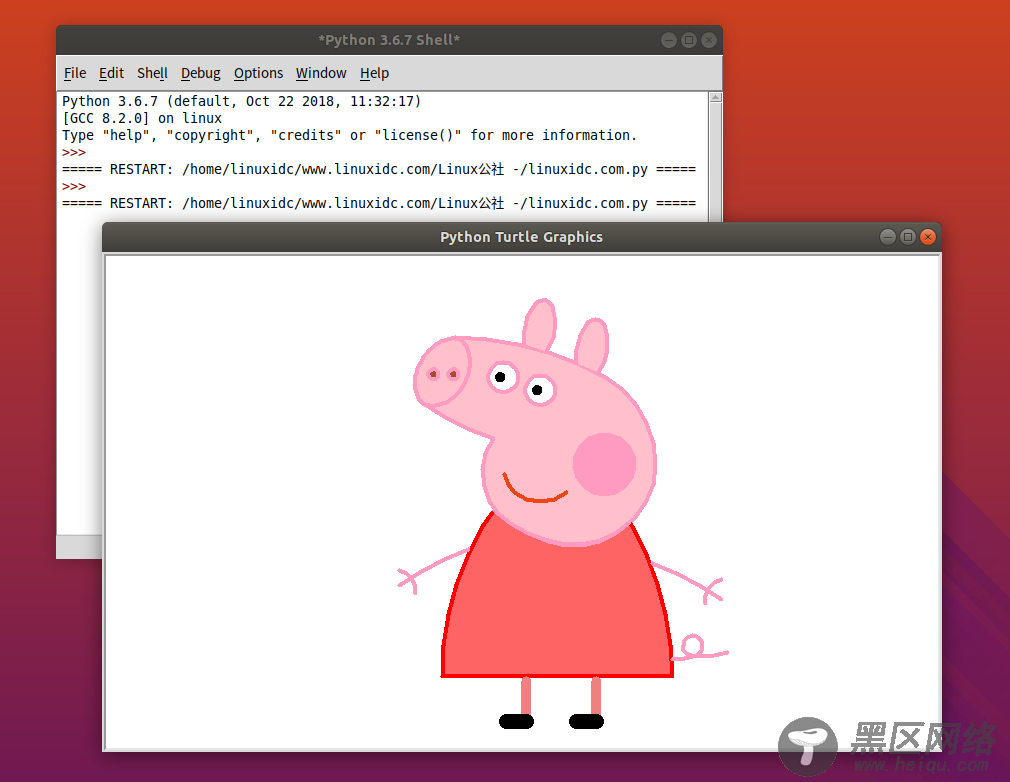Viewport: 1010px width, 782px height.
Task: Click the Python Turtle Graphics title bar
Action: click(521, 237)
